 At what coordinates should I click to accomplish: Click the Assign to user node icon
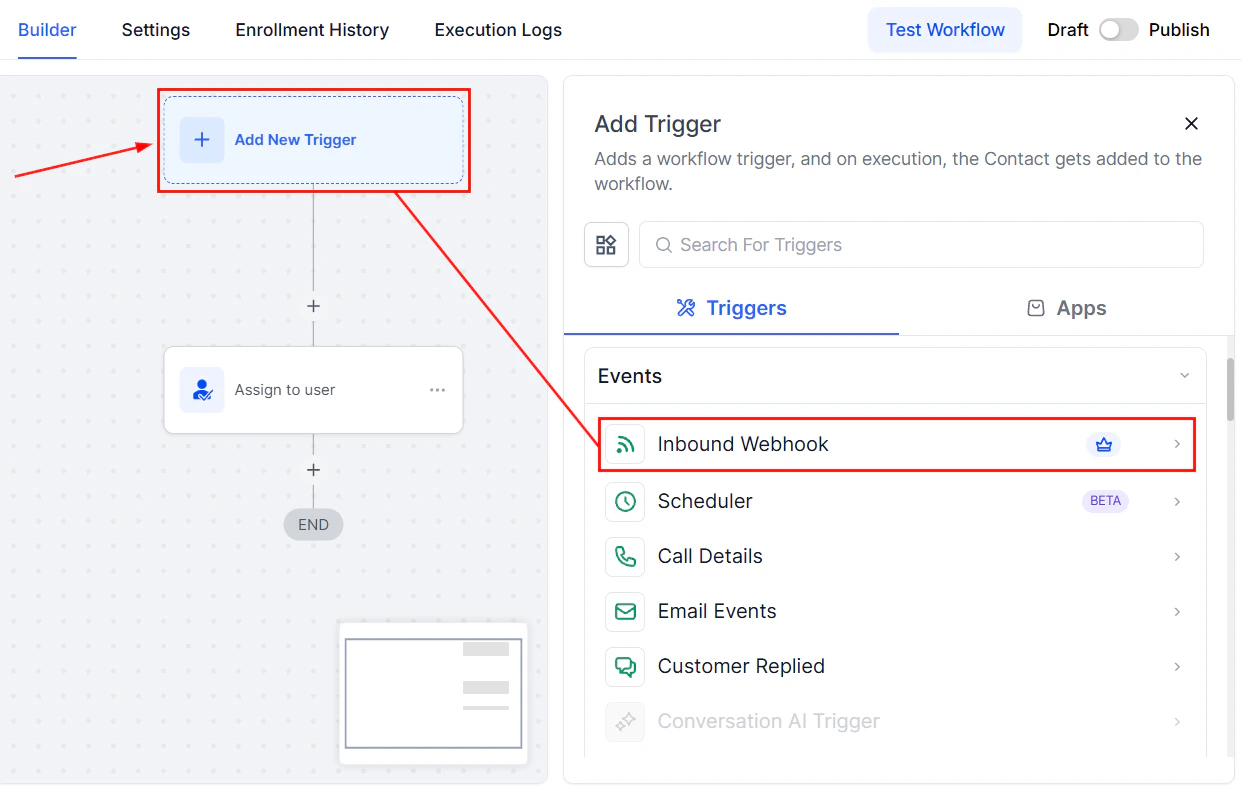[202, 390]
